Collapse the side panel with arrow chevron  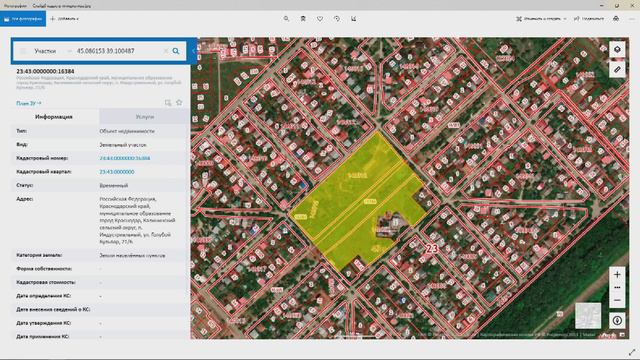194,51
